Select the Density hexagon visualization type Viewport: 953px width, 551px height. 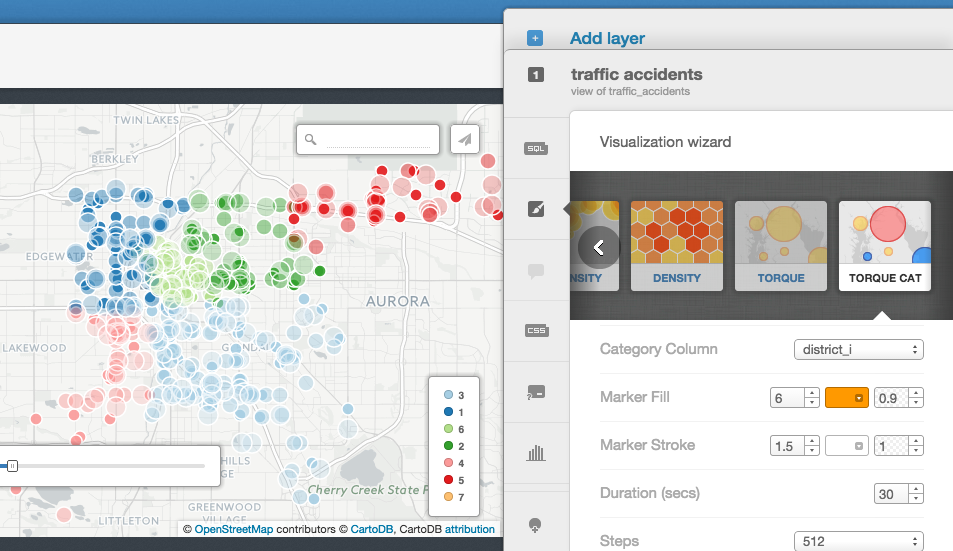pos(676,246)
